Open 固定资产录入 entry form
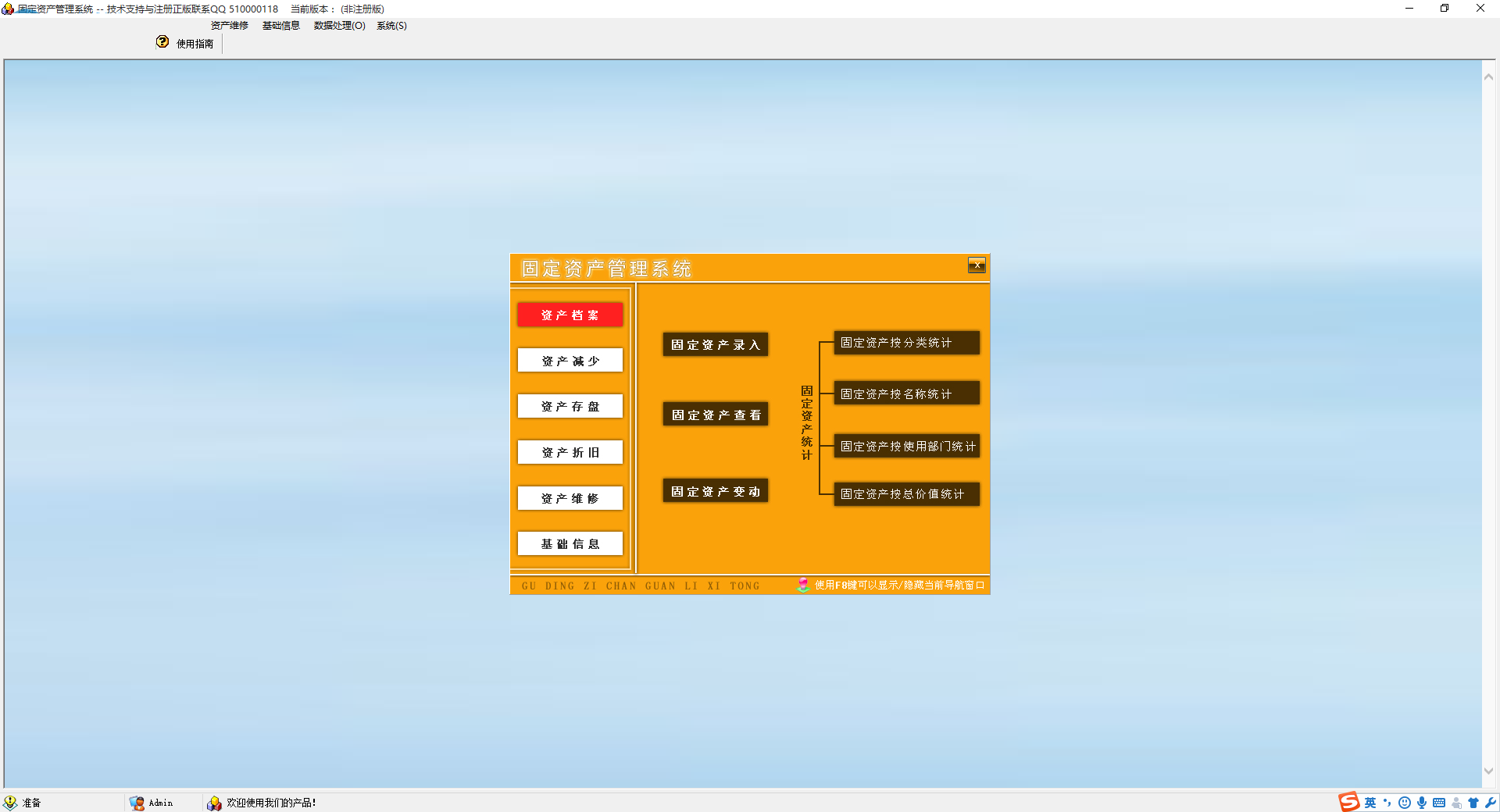The height and width of the screenshot is (812, 1500). tap(716, 344)
